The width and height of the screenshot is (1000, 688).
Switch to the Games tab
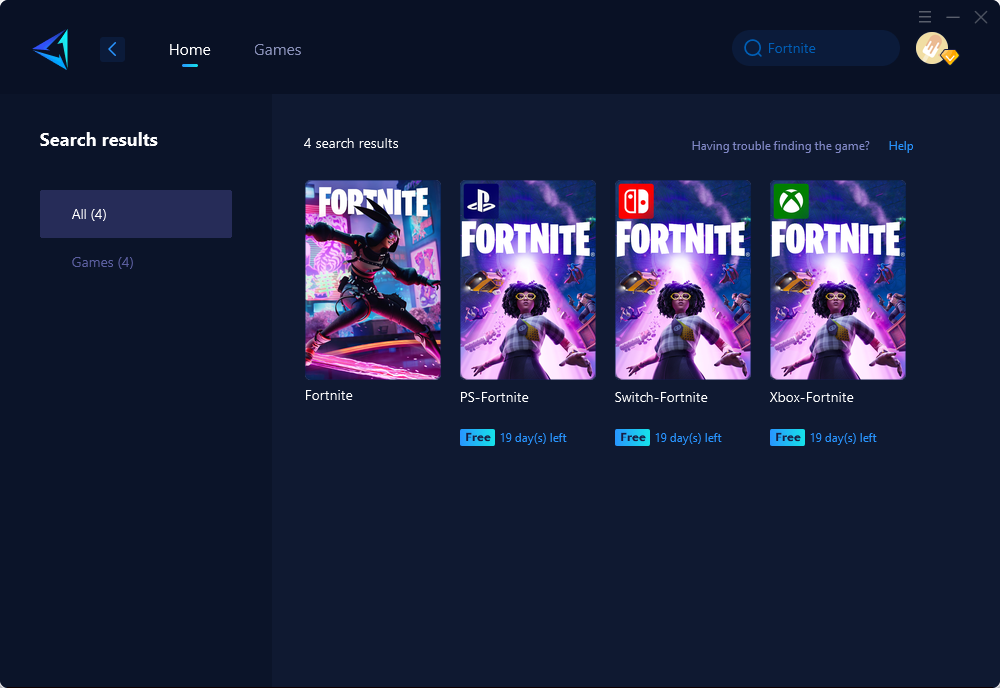pos(277,49)
